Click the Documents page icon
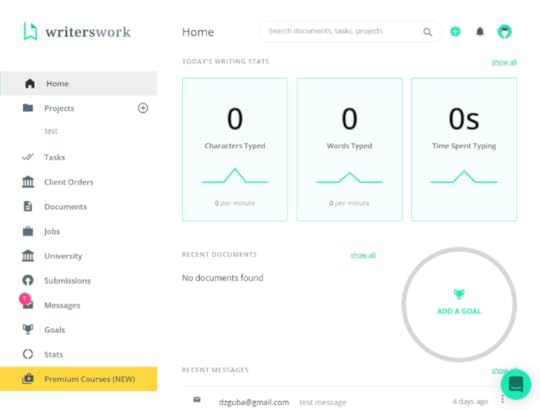 28,206
